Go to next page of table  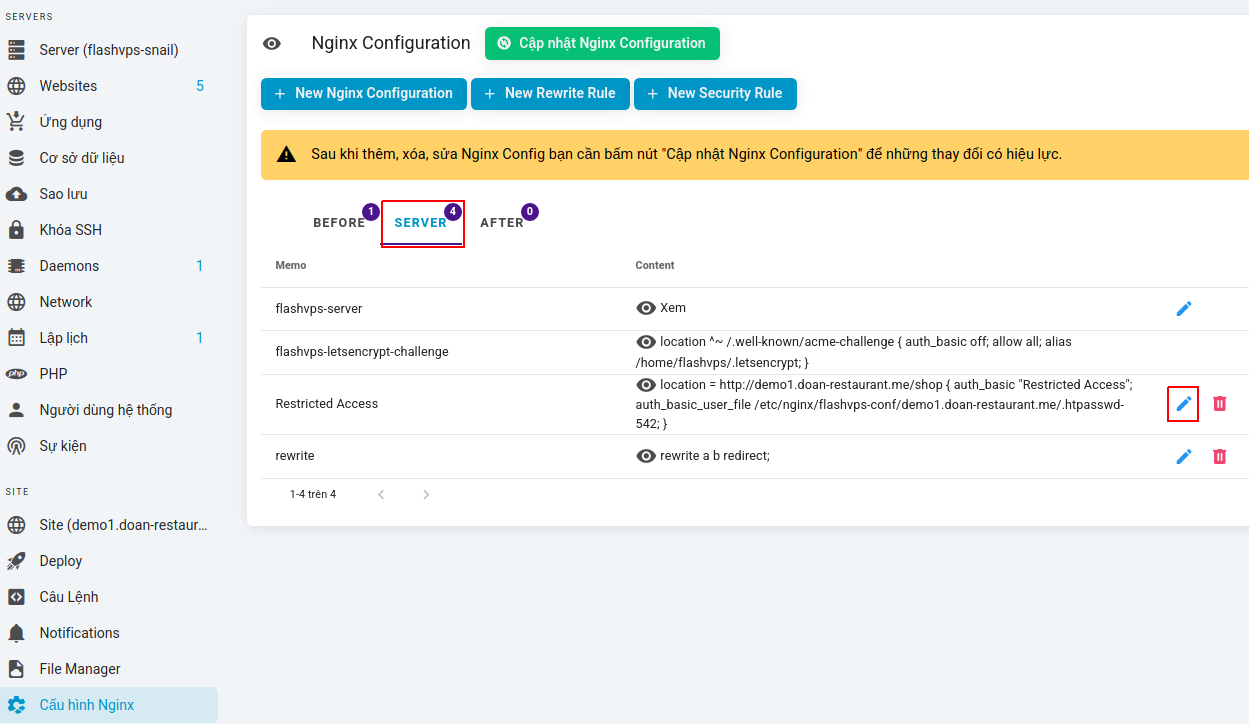426,494
